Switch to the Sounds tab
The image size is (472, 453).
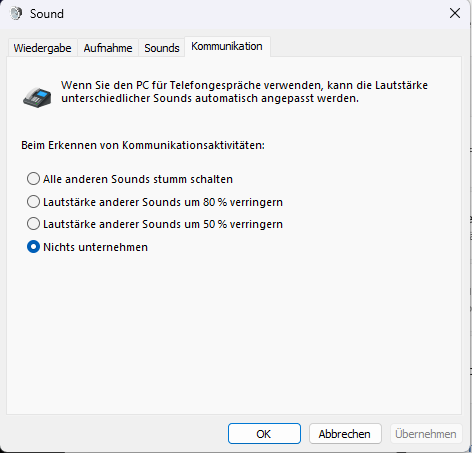(x=162, y=48)
